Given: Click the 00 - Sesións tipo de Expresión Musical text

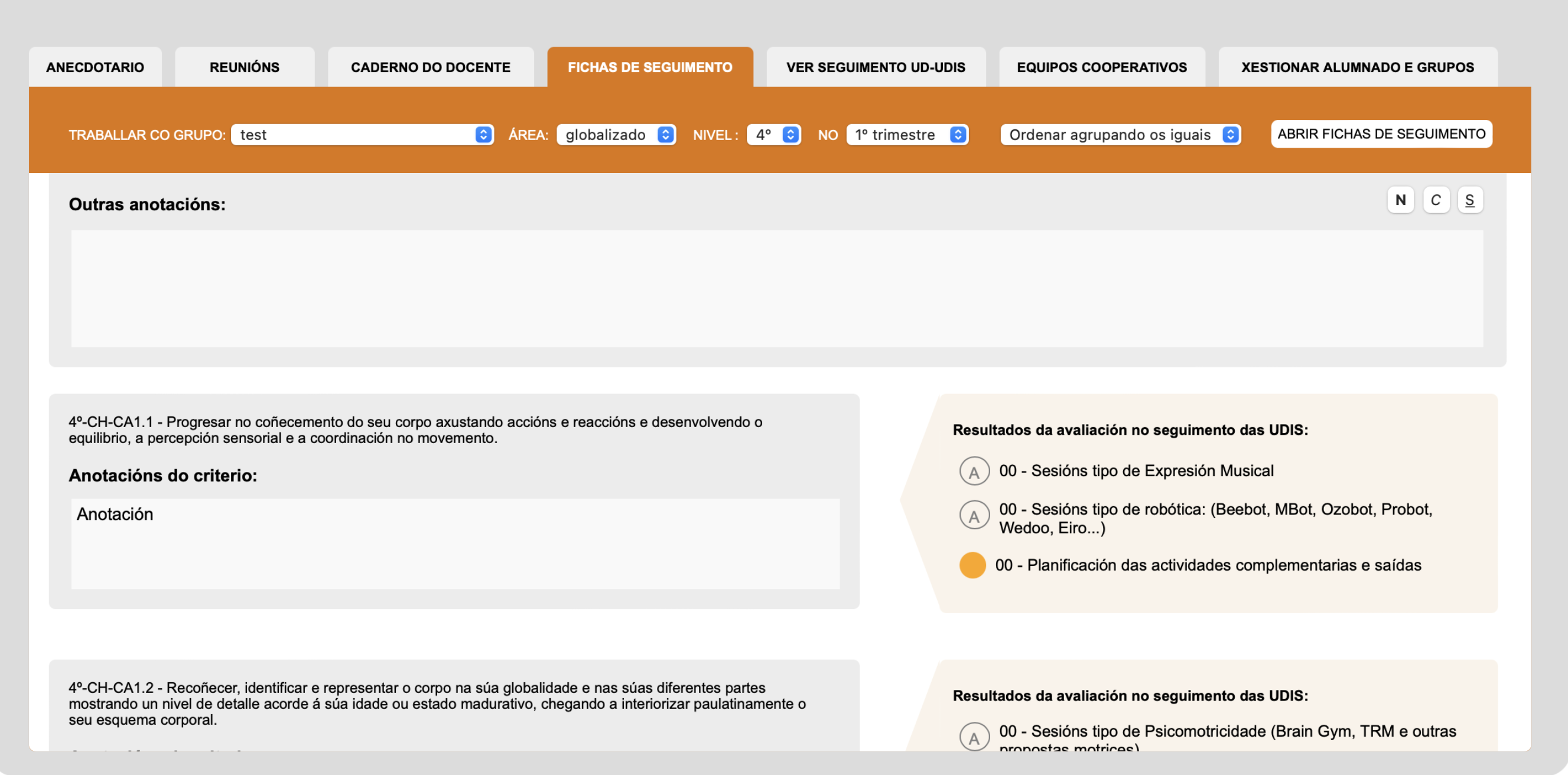Looking at the screenshot, I should pos(1136,471).
